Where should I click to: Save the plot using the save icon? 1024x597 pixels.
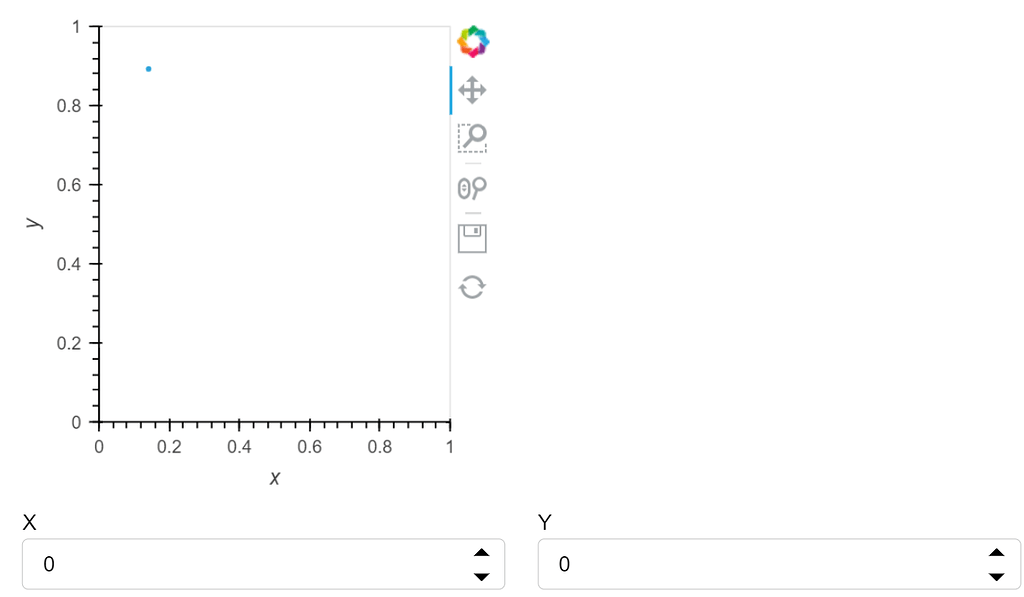coord(471,238)
